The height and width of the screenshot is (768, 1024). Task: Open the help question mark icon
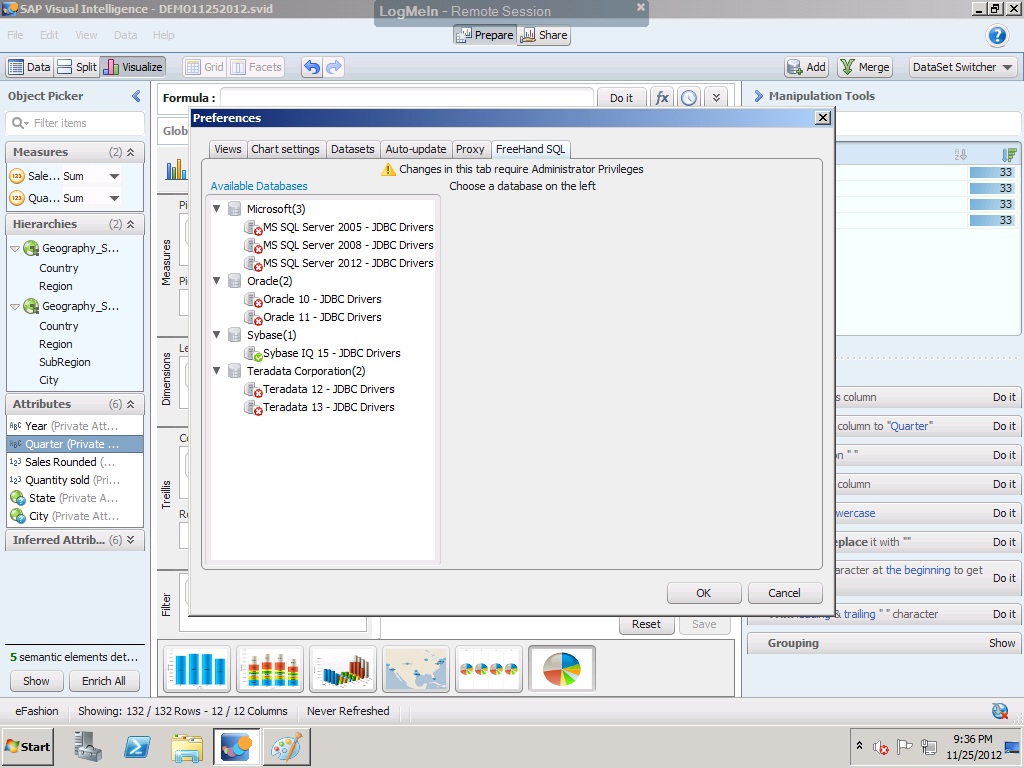[997, 35]
